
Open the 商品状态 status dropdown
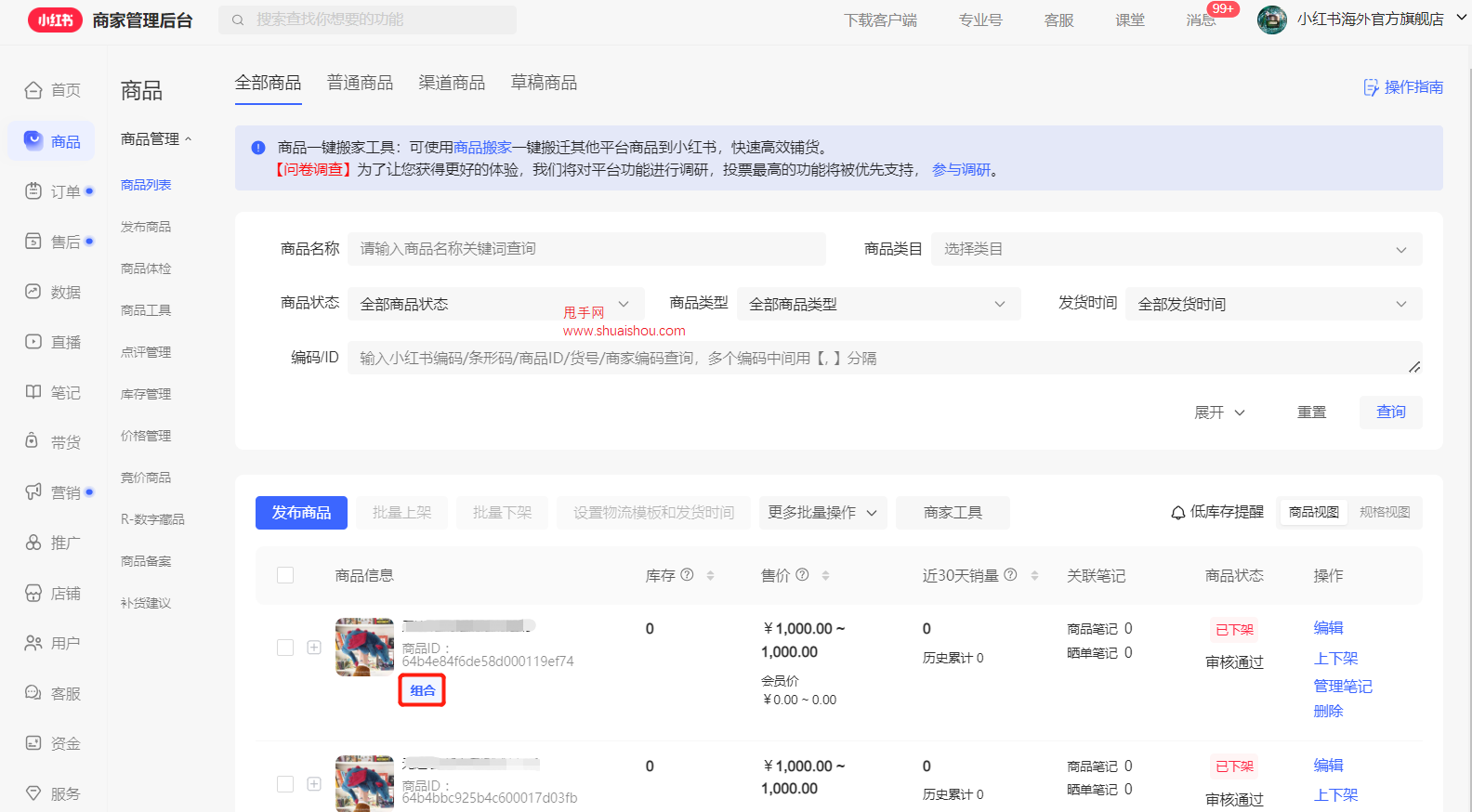click(x=496, y=304)
